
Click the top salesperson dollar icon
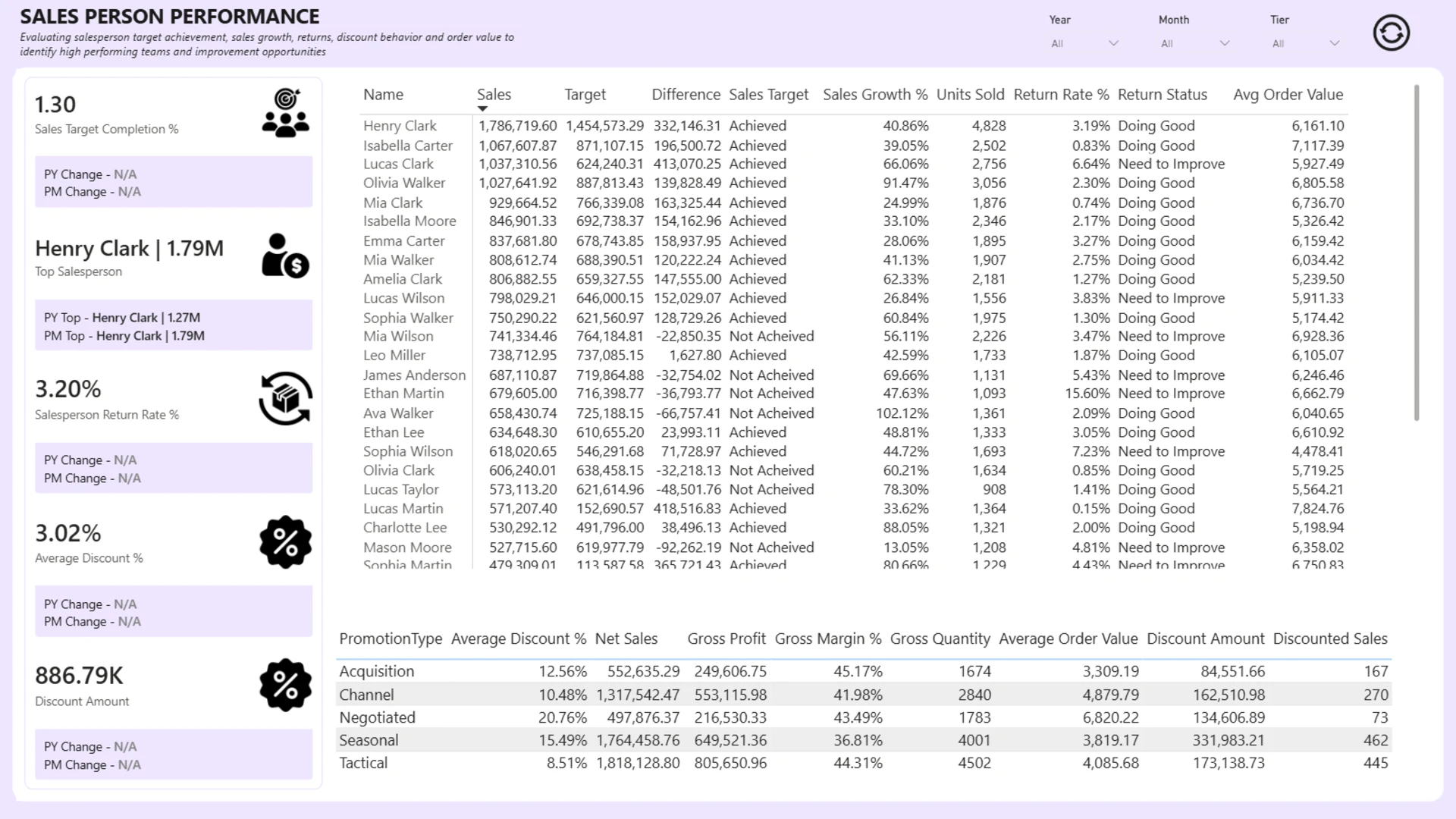tap(285, 256)
